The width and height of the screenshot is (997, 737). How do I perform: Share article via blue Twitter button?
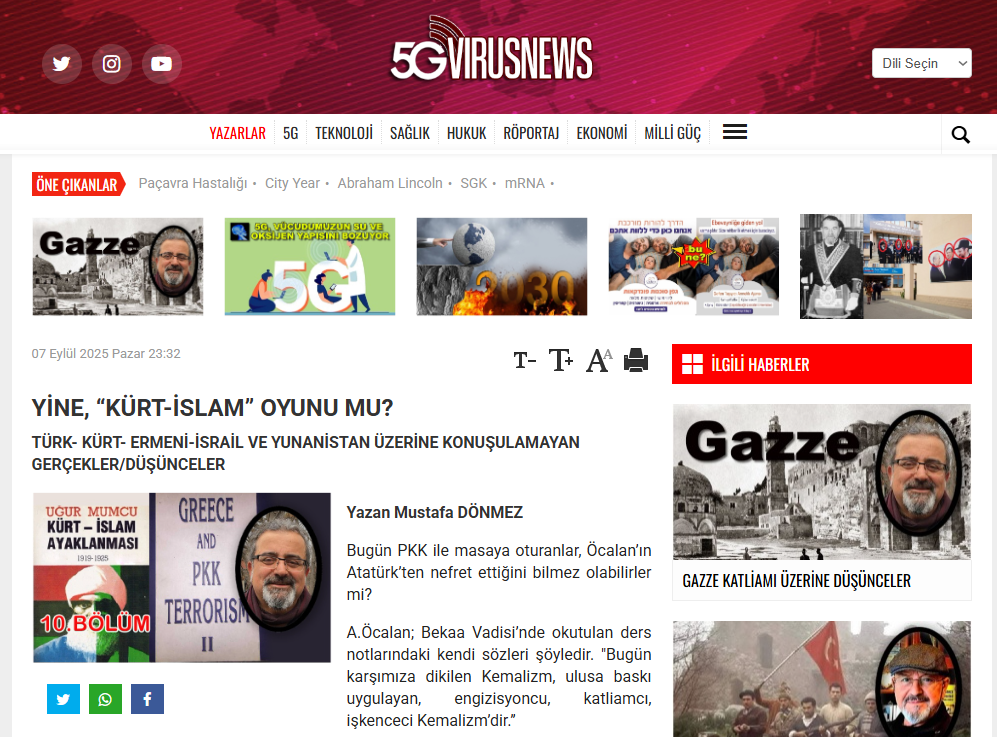(x=63, y=699)
